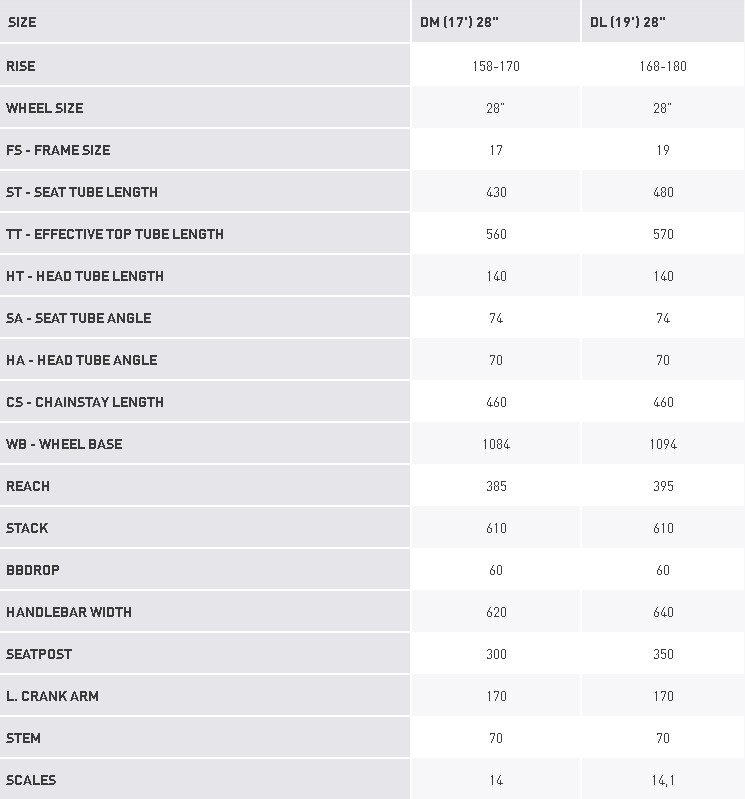
Task: Select the HA - HEAD TUBE ANGLE label
Action: coord(82,360)
